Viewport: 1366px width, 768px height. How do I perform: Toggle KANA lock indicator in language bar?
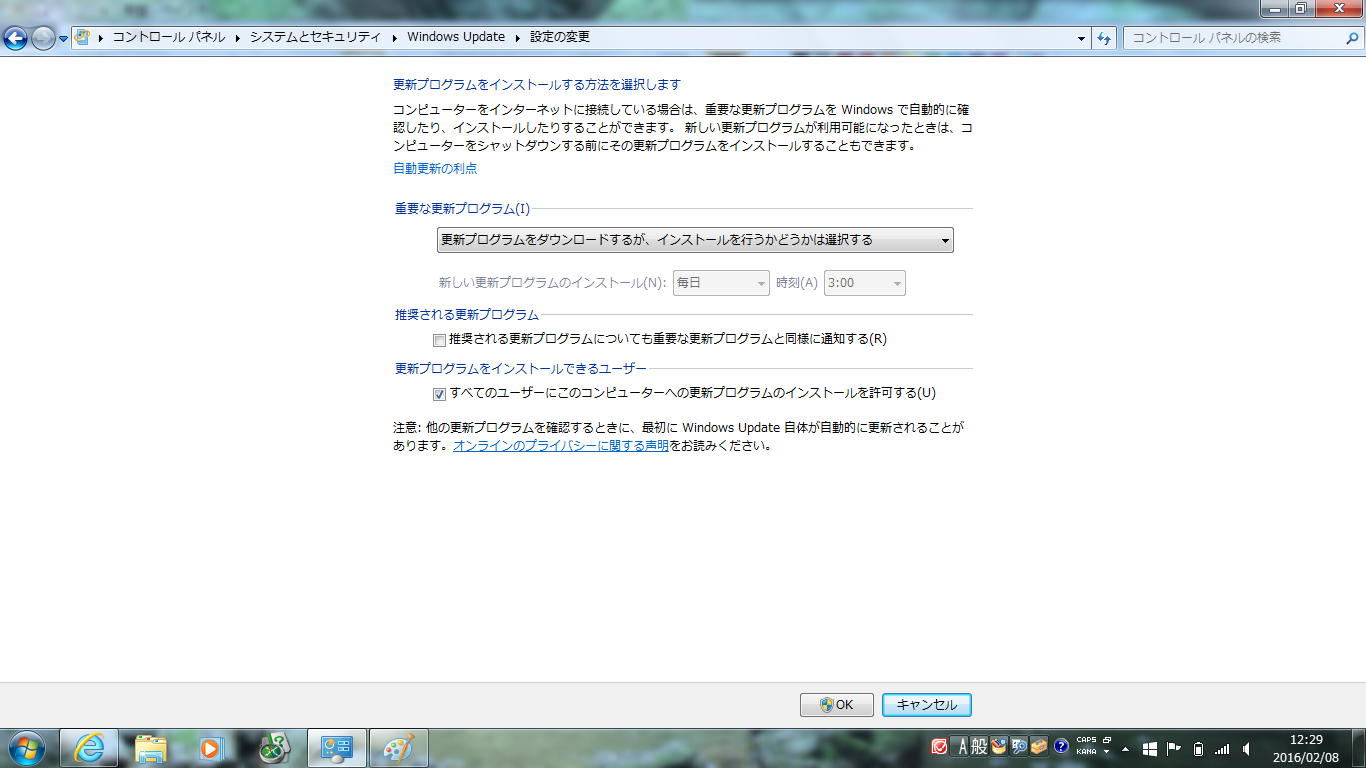(1086, 752)
